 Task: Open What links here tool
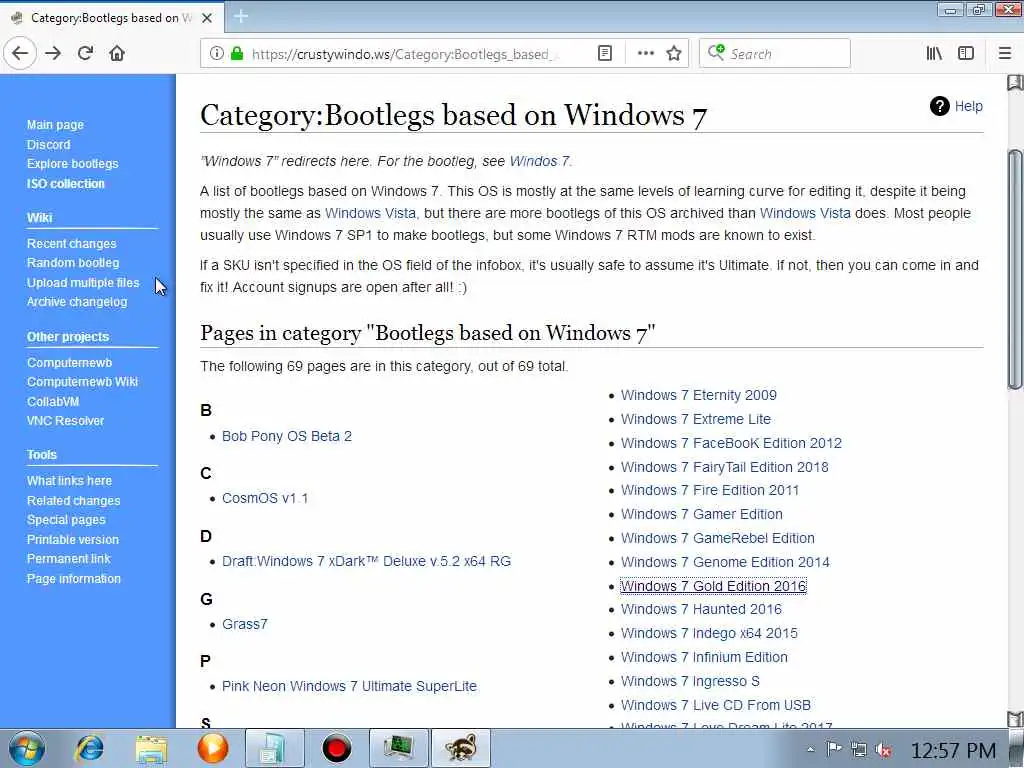coord(69,481)
